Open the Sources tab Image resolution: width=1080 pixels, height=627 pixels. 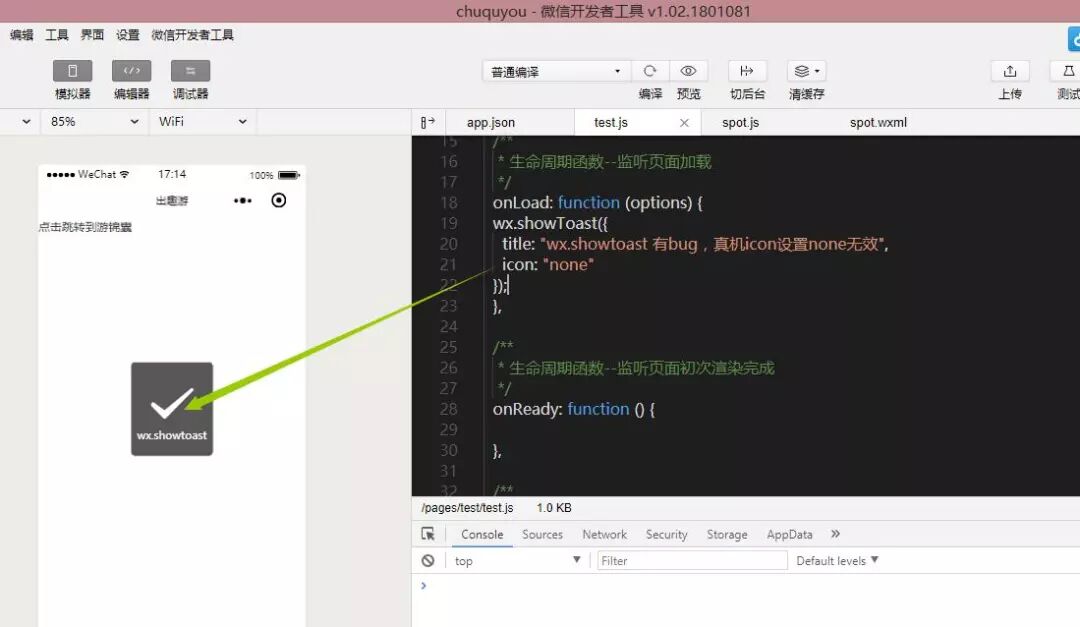542,534
